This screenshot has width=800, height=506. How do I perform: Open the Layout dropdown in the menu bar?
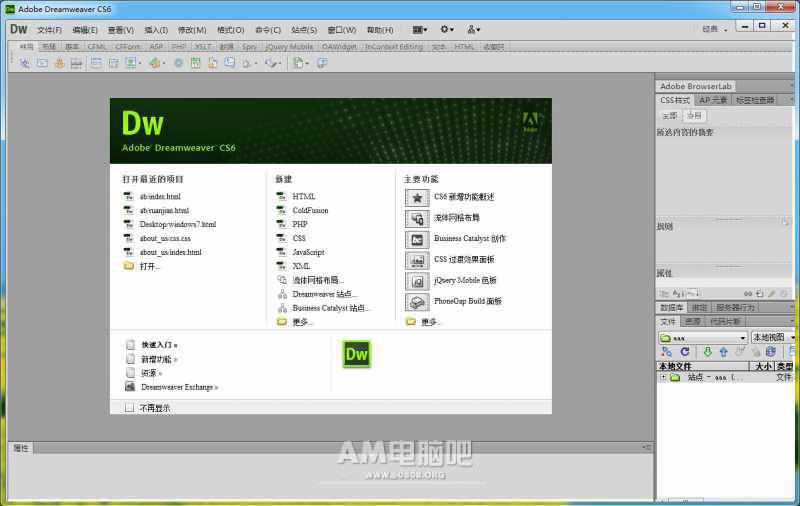click(x=420, y=30)
